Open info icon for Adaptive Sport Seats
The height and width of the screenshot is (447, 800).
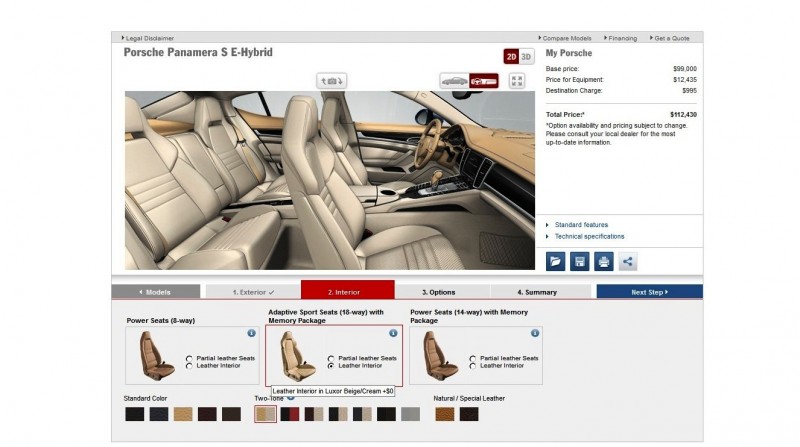[393, 333]
